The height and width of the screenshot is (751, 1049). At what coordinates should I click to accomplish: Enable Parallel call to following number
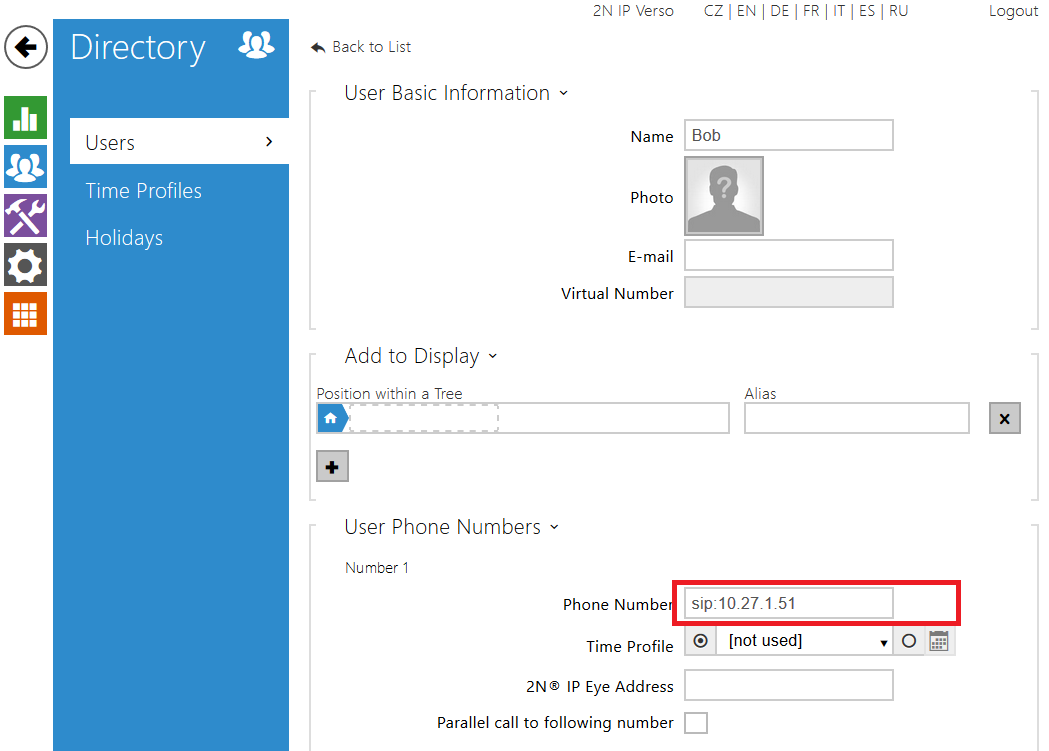point(696,722)
